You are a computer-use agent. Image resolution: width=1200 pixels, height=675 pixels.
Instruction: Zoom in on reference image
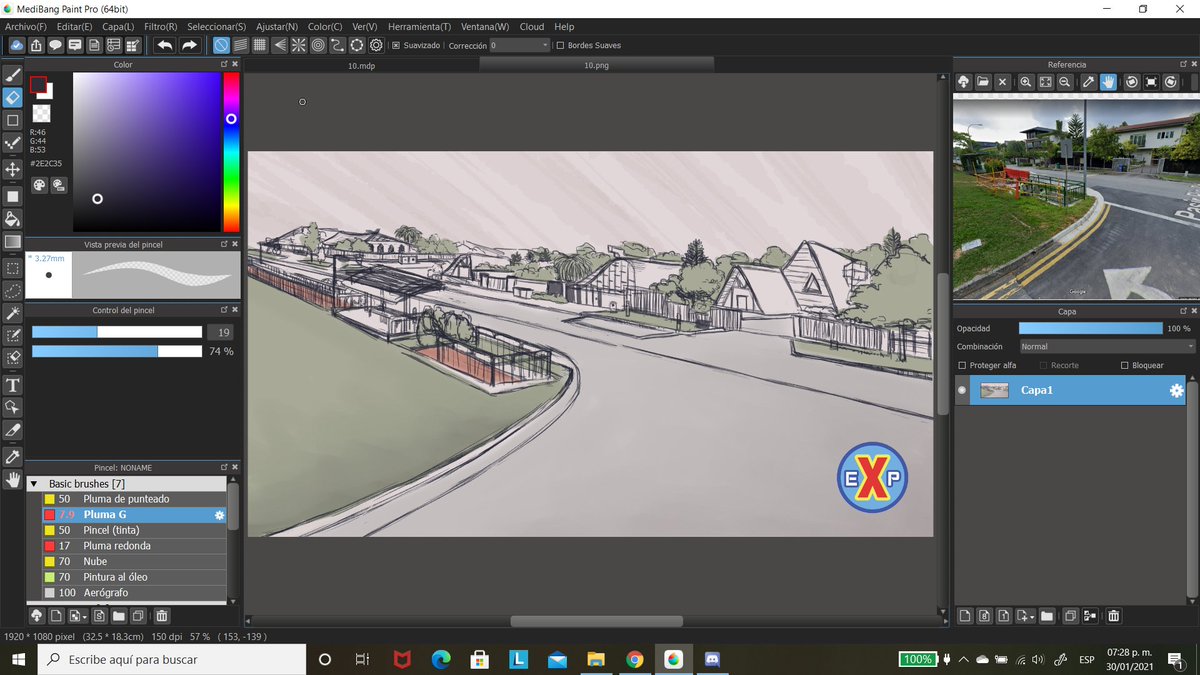[x=1027, y=82]
